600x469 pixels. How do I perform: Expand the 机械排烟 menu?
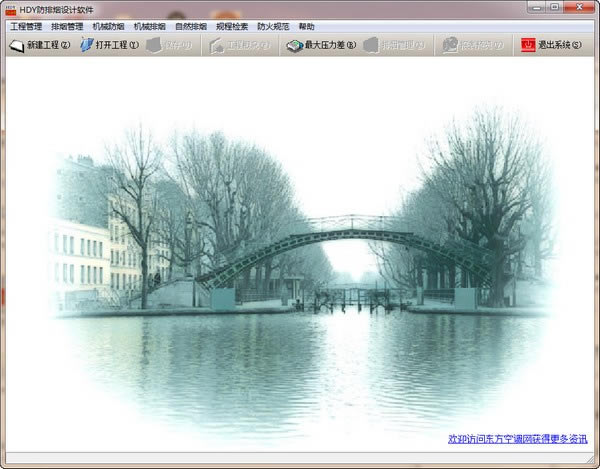tap(149, 26)
